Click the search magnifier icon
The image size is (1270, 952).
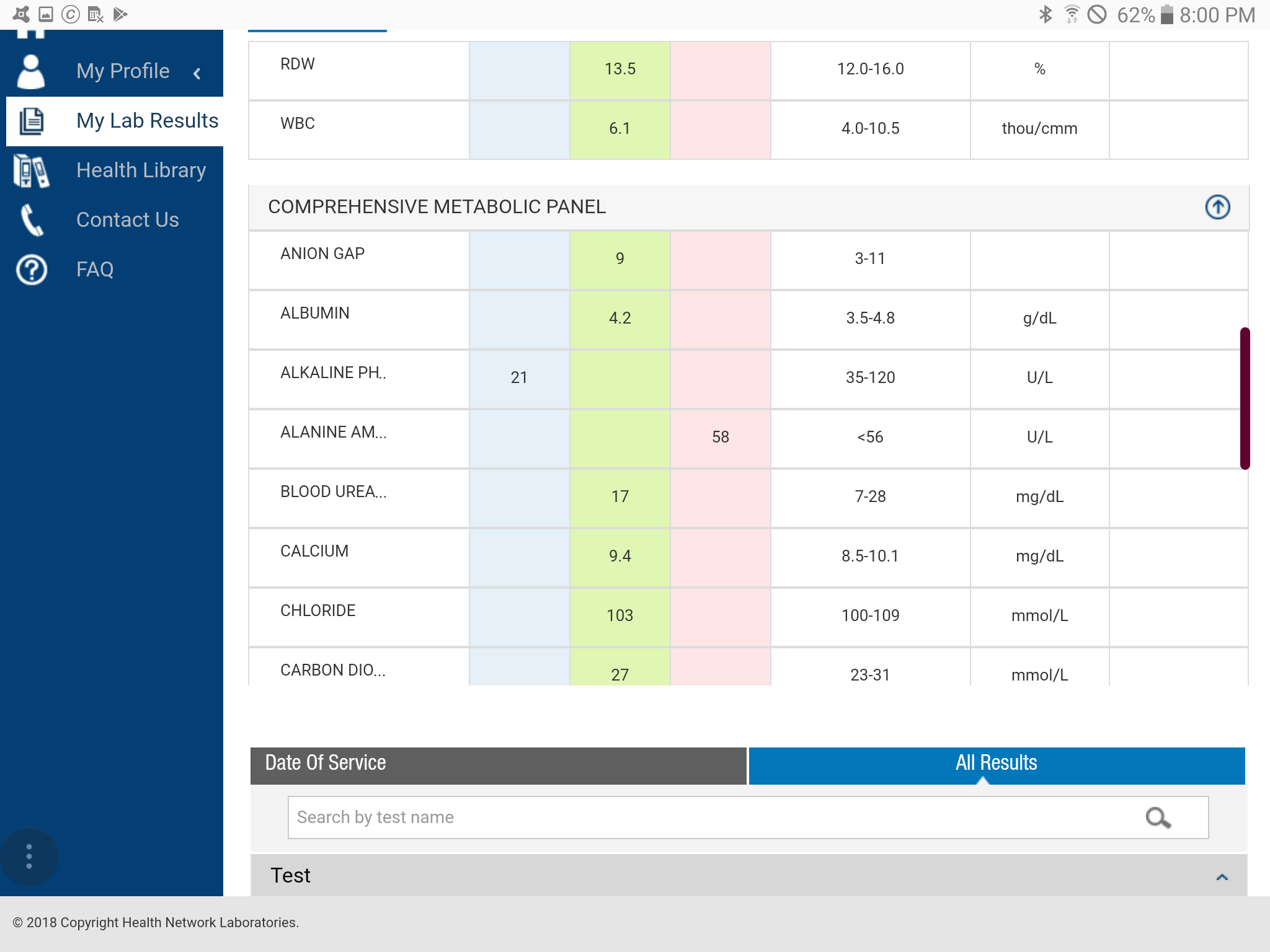(x=1158, y=818)
